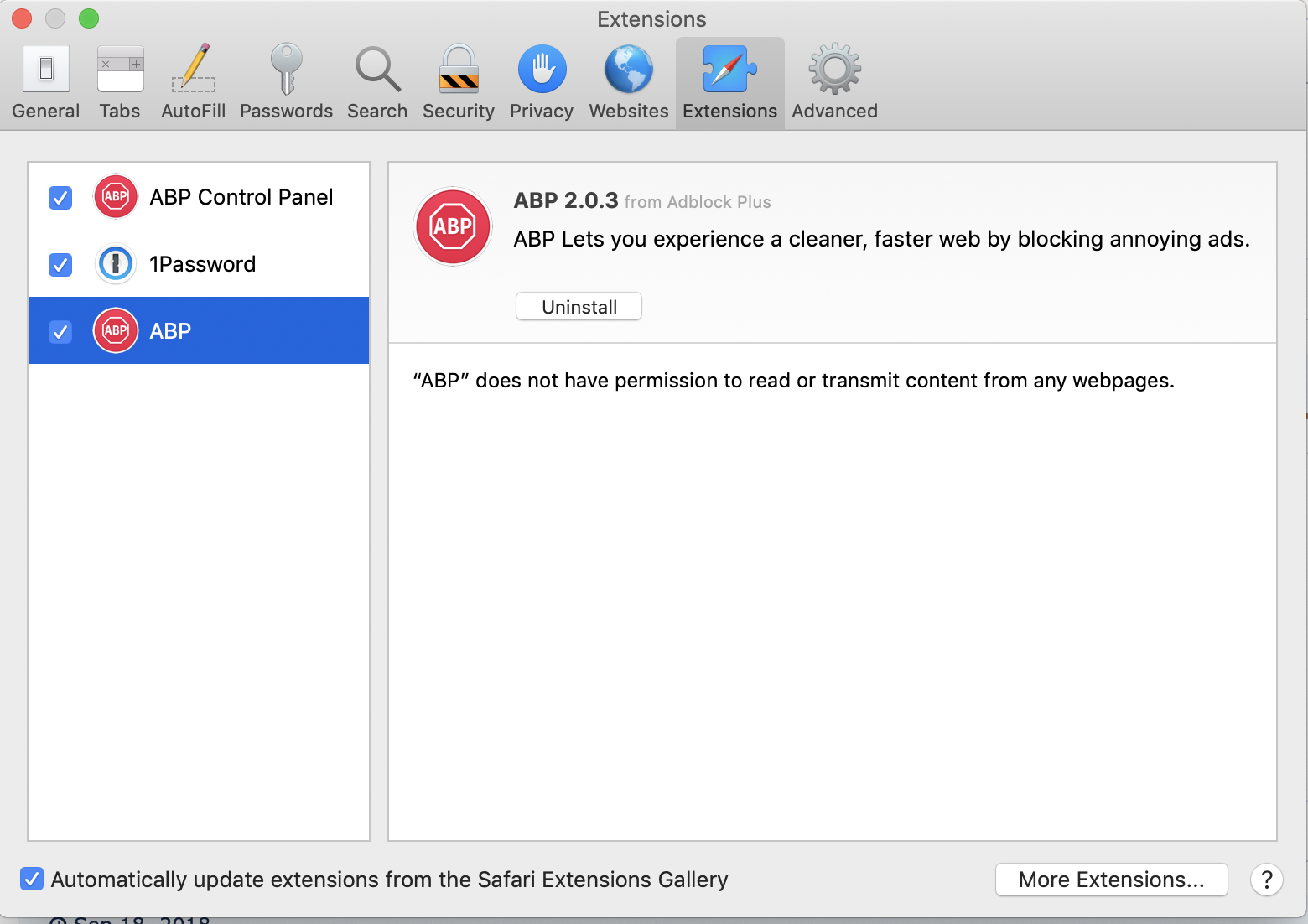Click the 'from Adblock Plus' developer text
This screenshot has height=924, width=1308.
coord(698,202)
